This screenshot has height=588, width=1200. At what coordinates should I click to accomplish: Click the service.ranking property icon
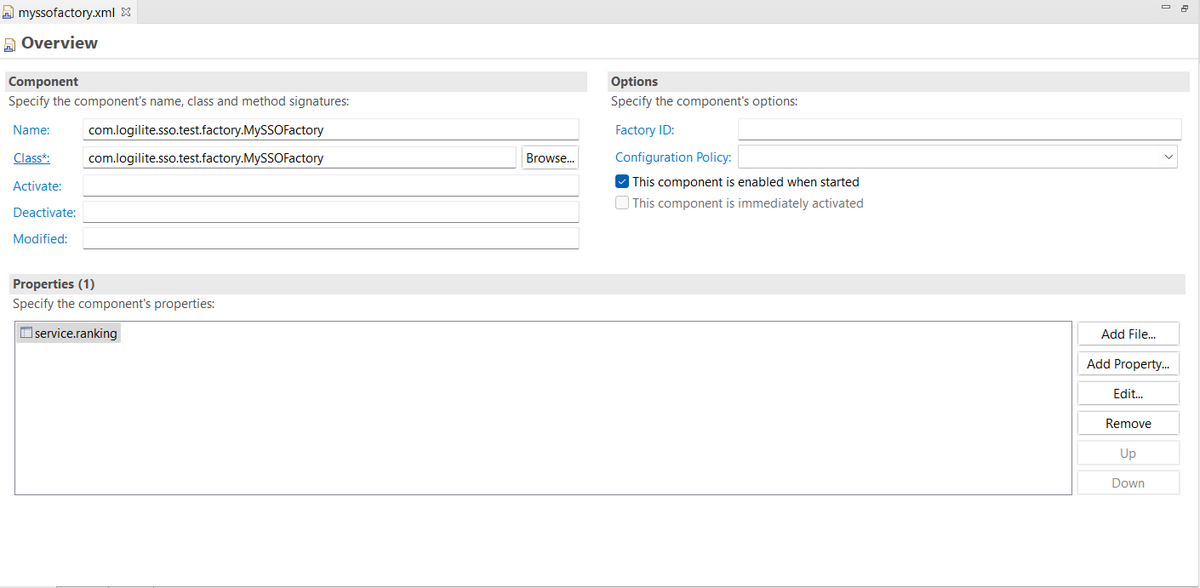click(26, 333)
